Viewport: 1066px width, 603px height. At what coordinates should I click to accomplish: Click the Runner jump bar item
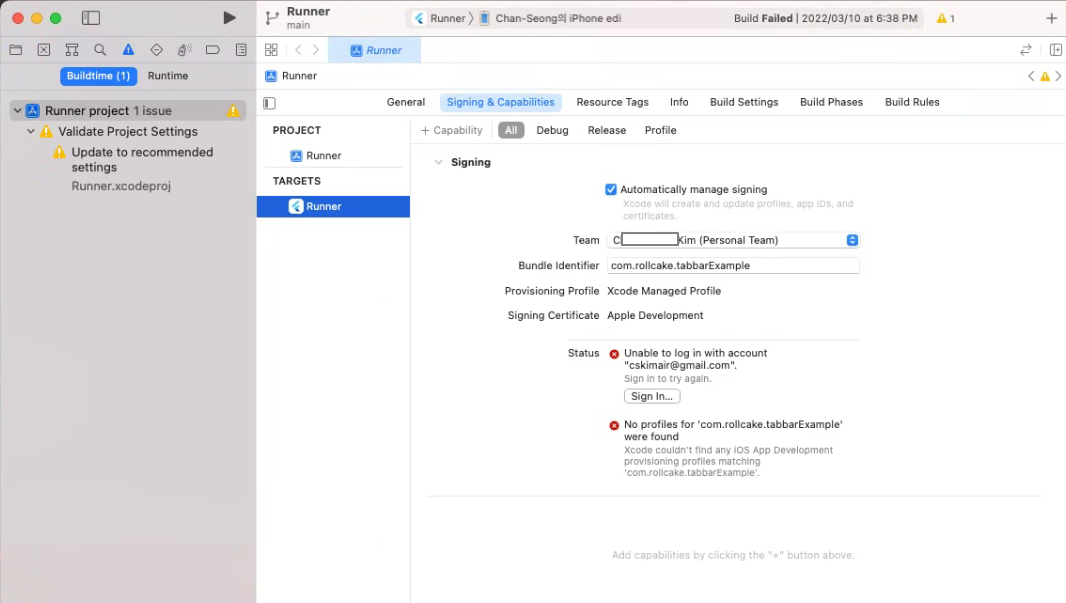tap(291, 76)
